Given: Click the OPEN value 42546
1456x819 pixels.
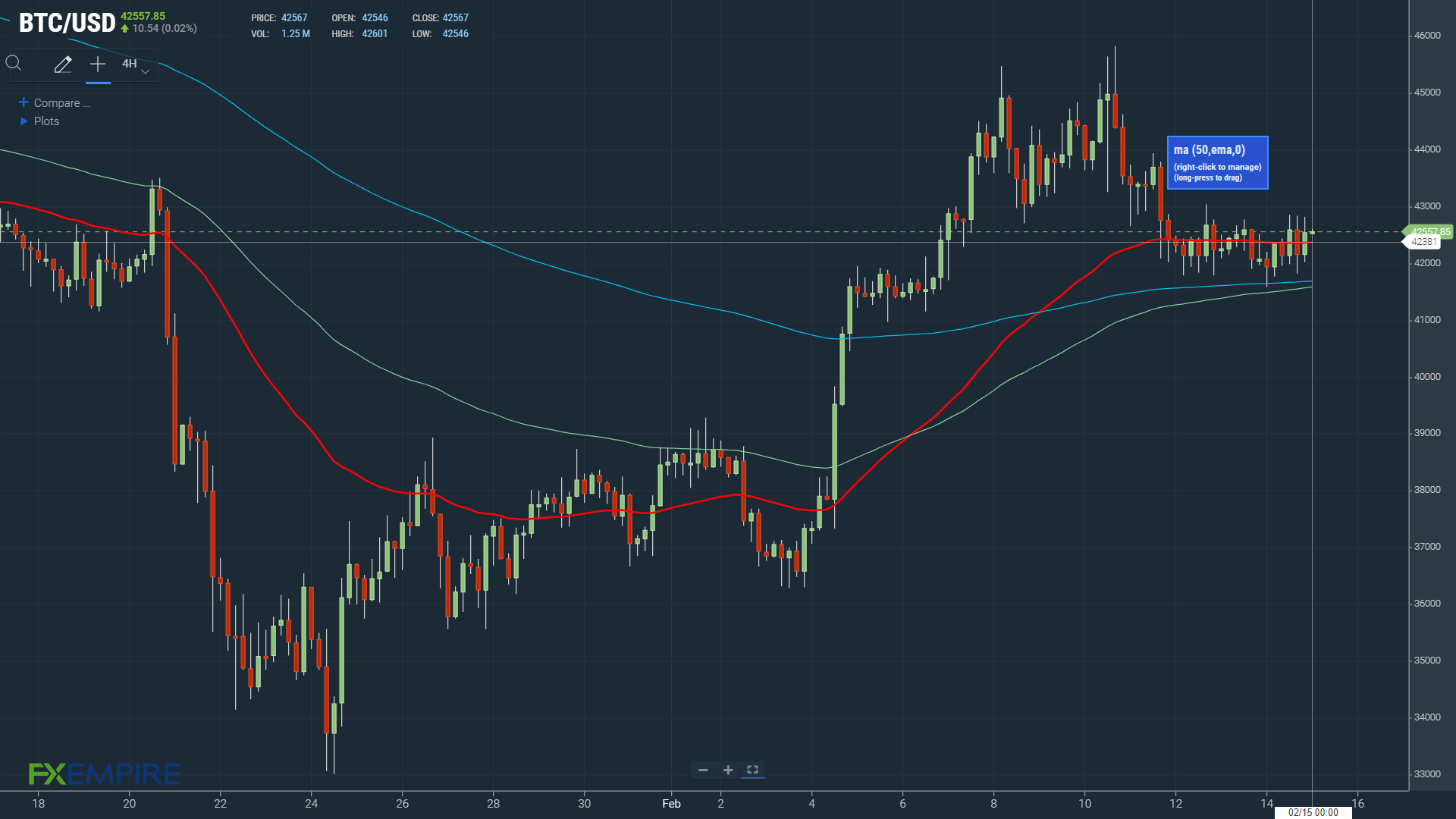Looking at the screenshot, I should [375, 17].
